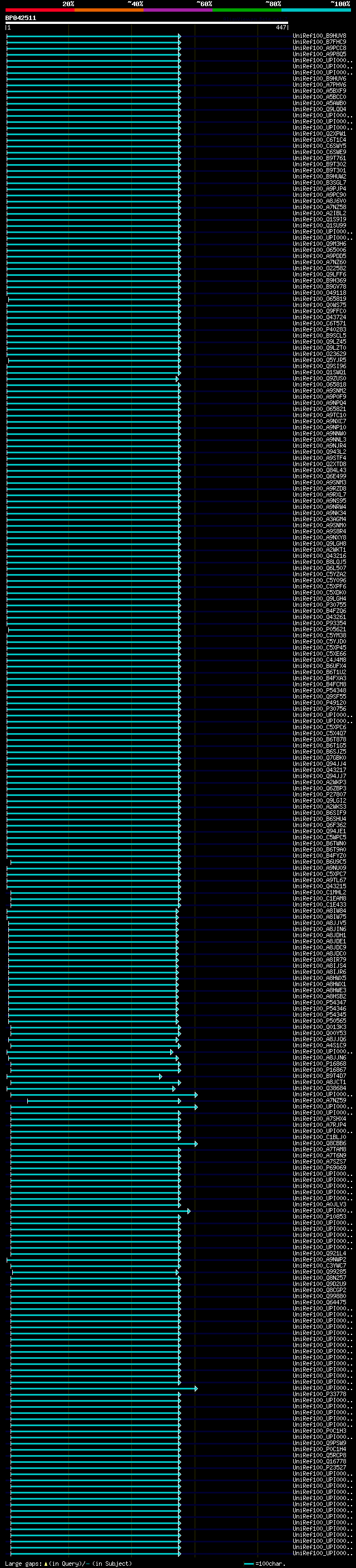Select hit label UniRef100_A7TAM8
The image size is (356, 1568).
point(319,1149)
